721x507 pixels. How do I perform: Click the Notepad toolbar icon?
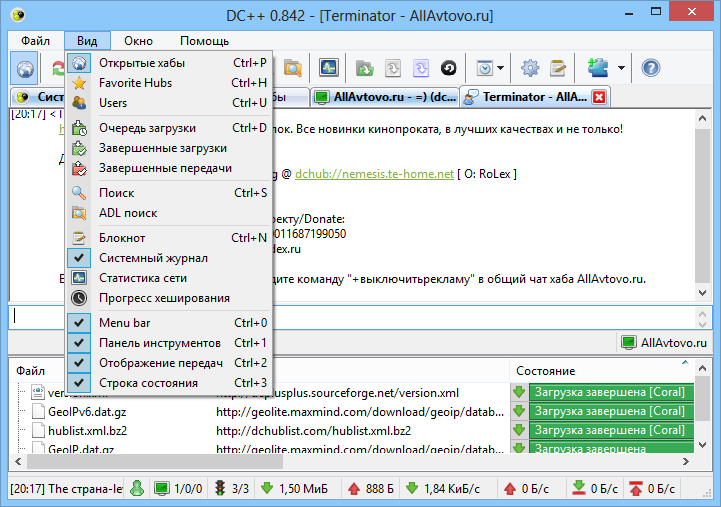(558, 68)
